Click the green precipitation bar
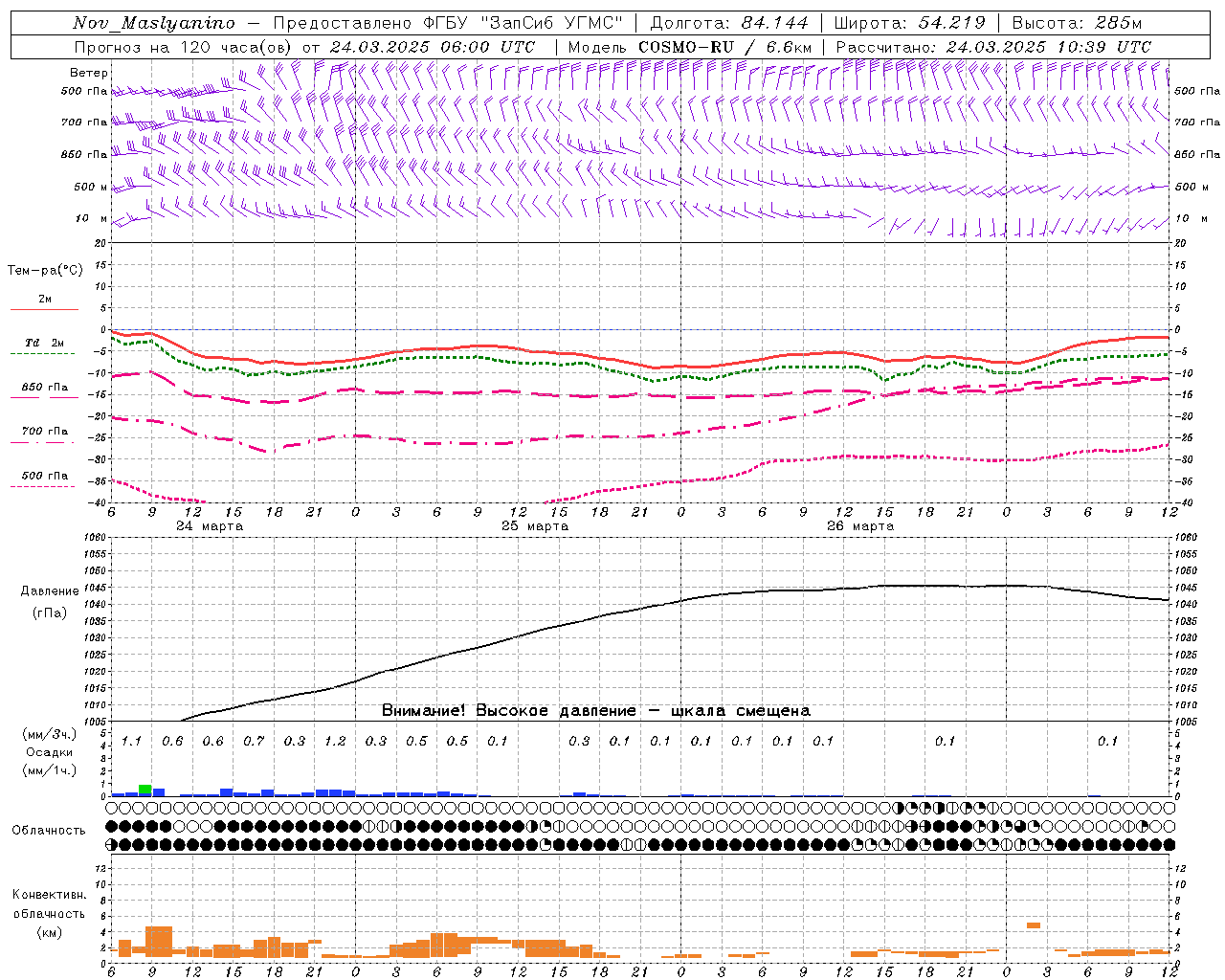The height and width of the screenshot is (980, 1225). [x=145, y=790]
